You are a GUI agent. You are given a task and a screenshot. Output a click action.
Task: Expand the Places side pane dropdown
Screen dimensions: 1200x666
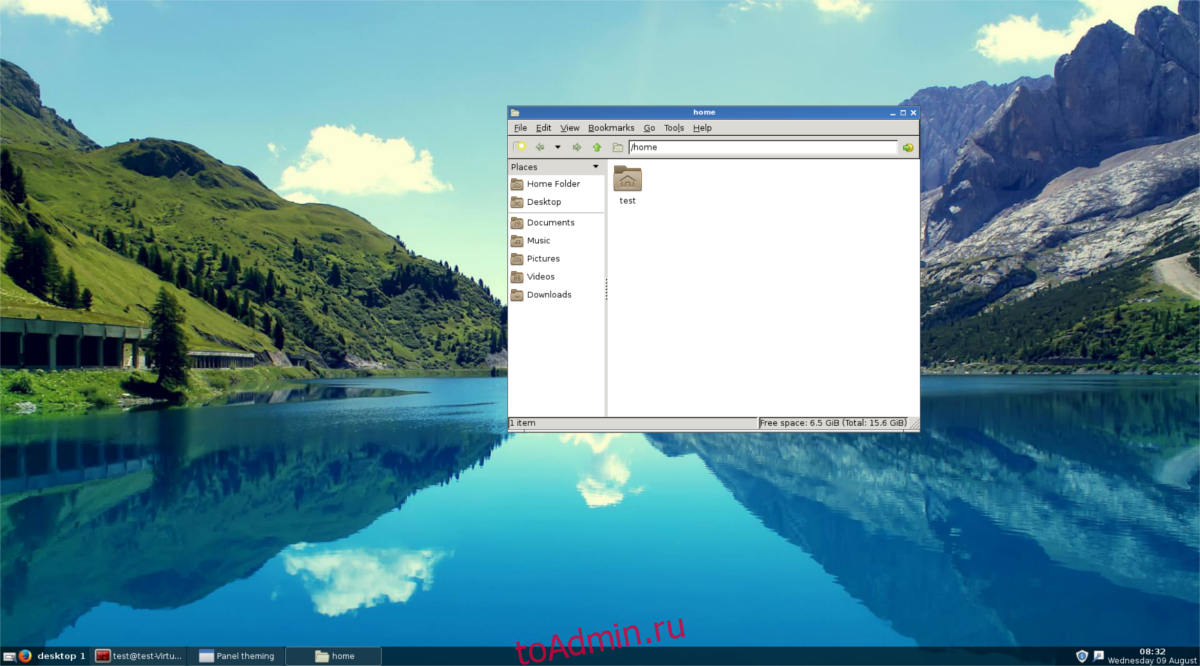(596, 167)
